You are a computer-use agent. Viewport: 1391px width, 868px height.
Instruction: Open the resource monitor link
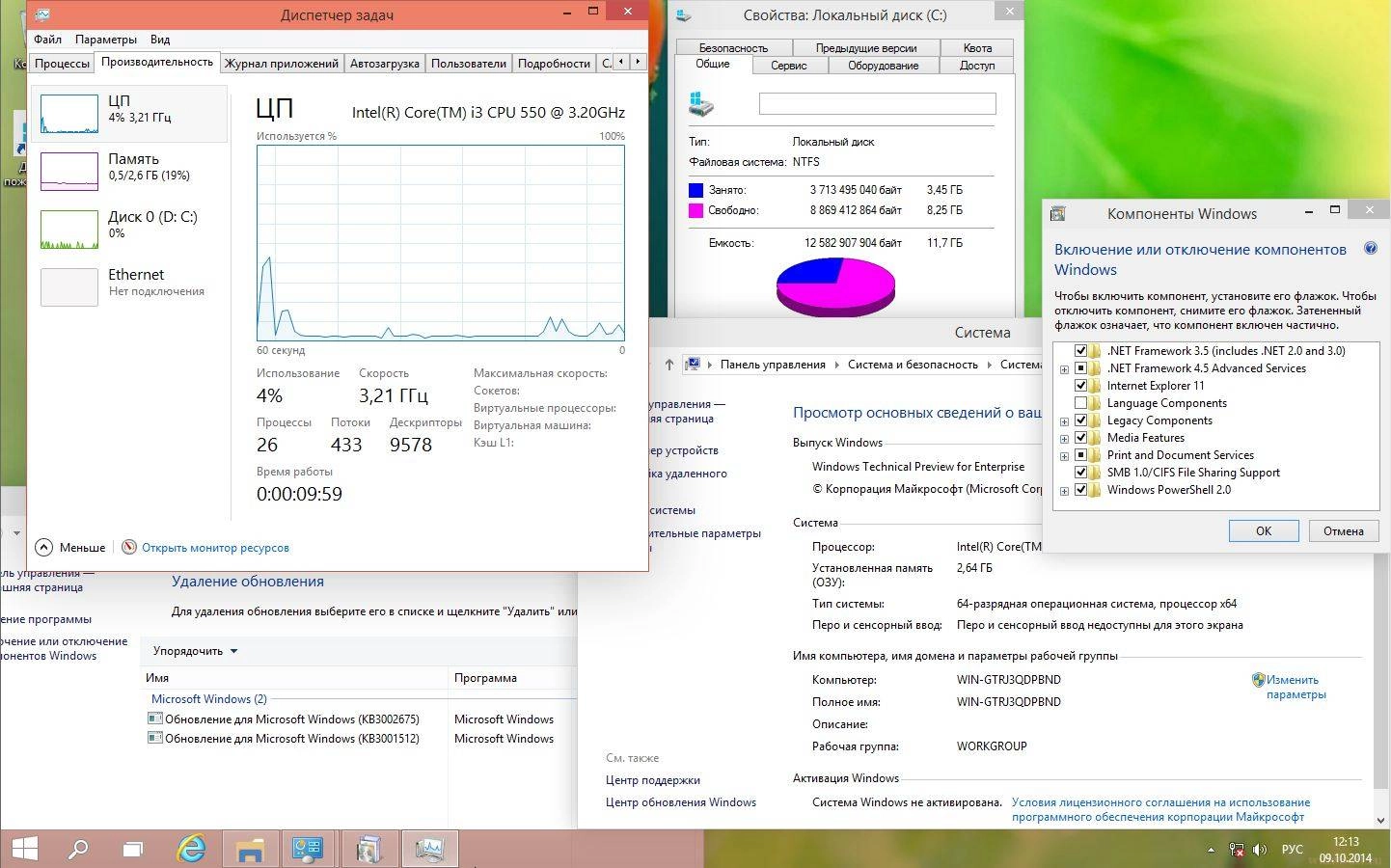pyautogui.click(x=215, y=548)
